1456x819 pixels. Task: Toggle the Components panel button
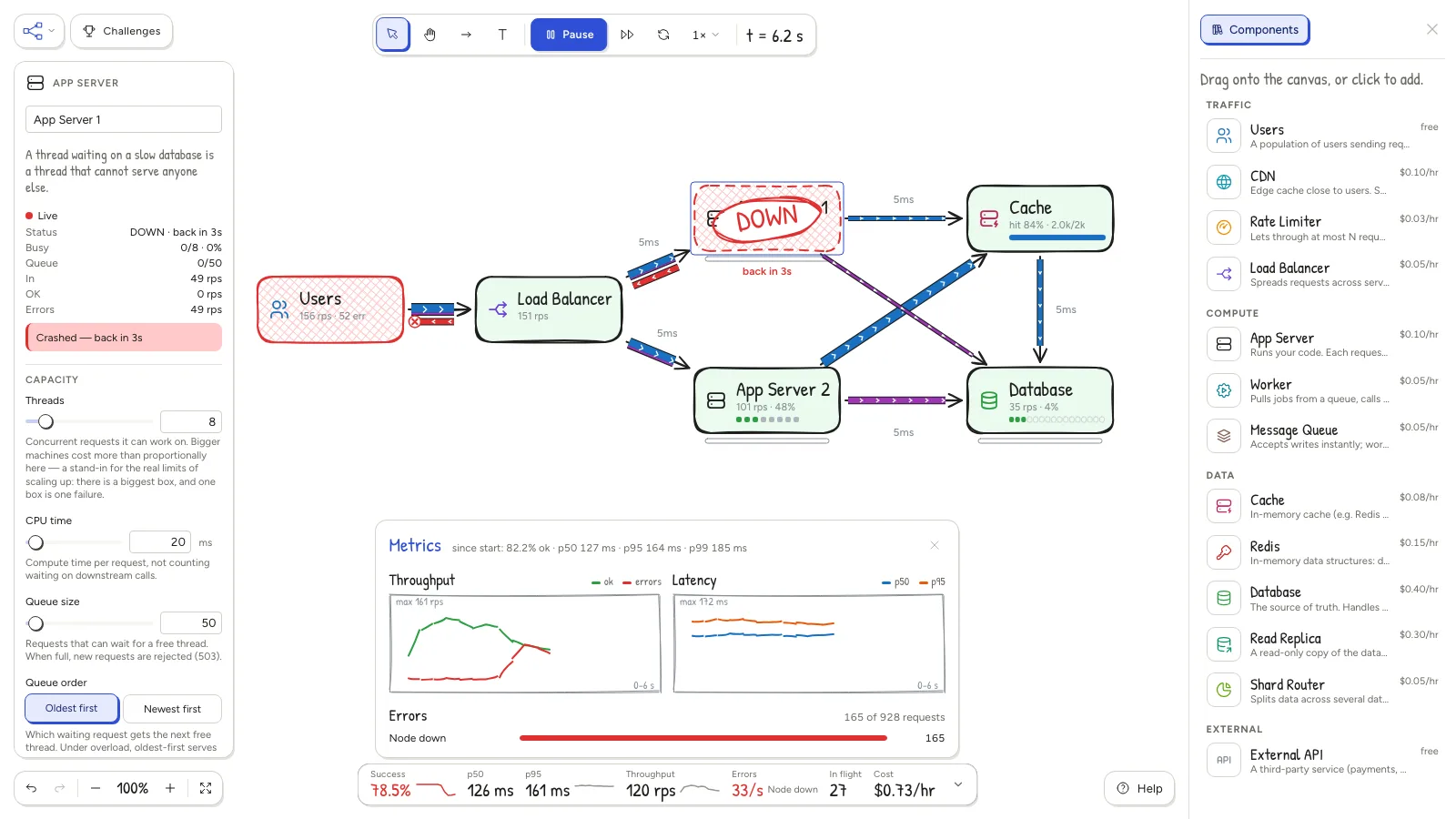(x=1255, y=30)
